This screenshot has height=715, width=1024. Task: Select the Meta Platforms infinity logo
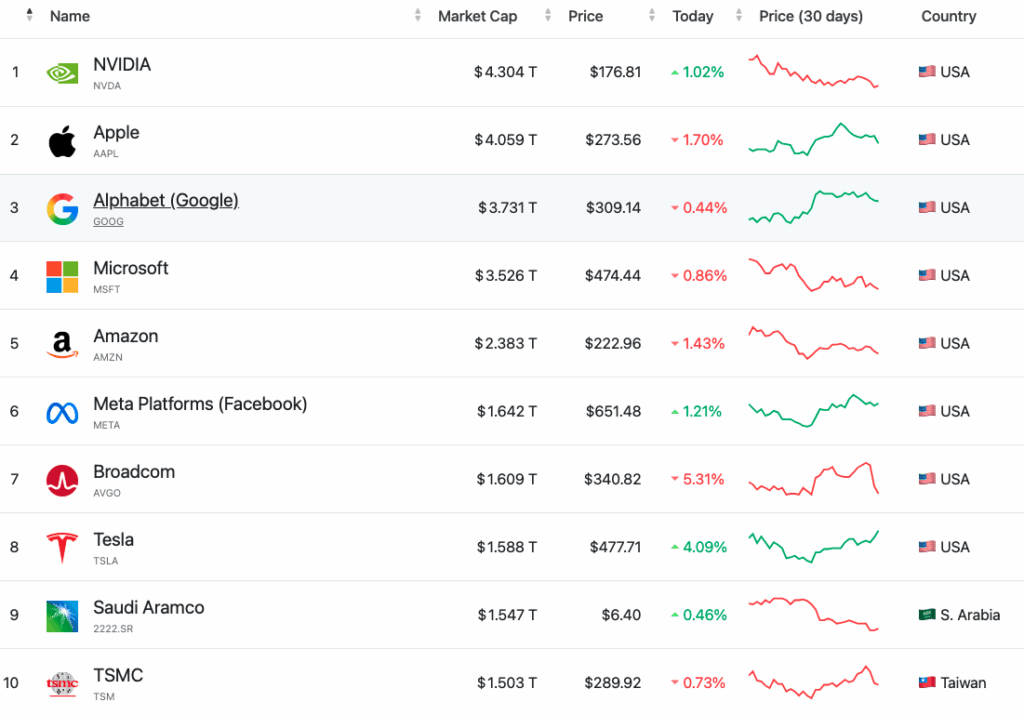click(61, 411)
